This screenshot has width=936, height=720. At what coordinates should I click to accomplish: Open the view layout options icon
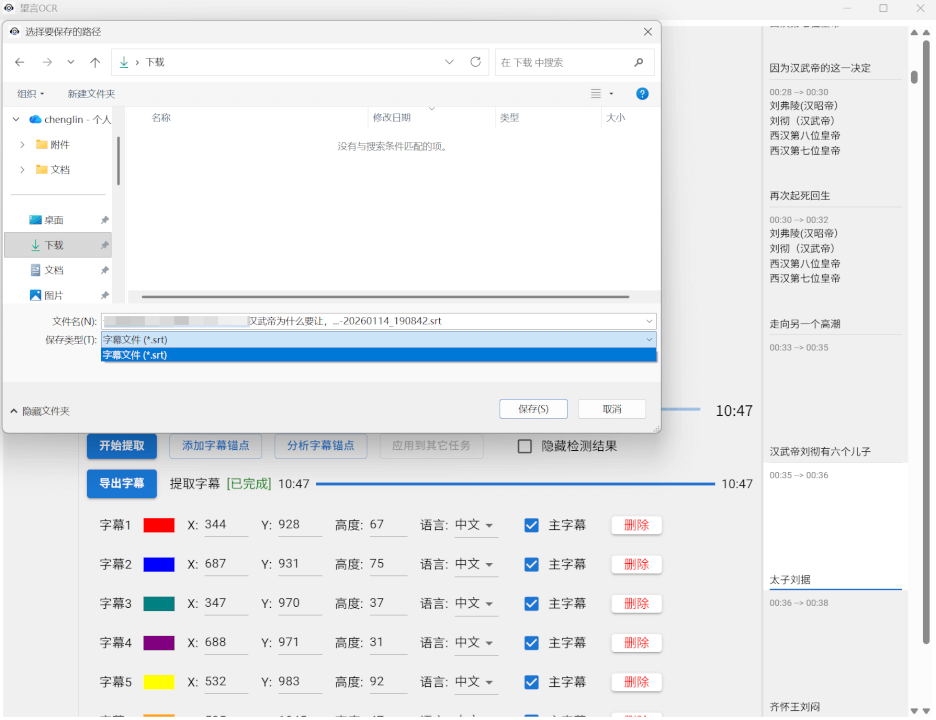pos(597,94)
